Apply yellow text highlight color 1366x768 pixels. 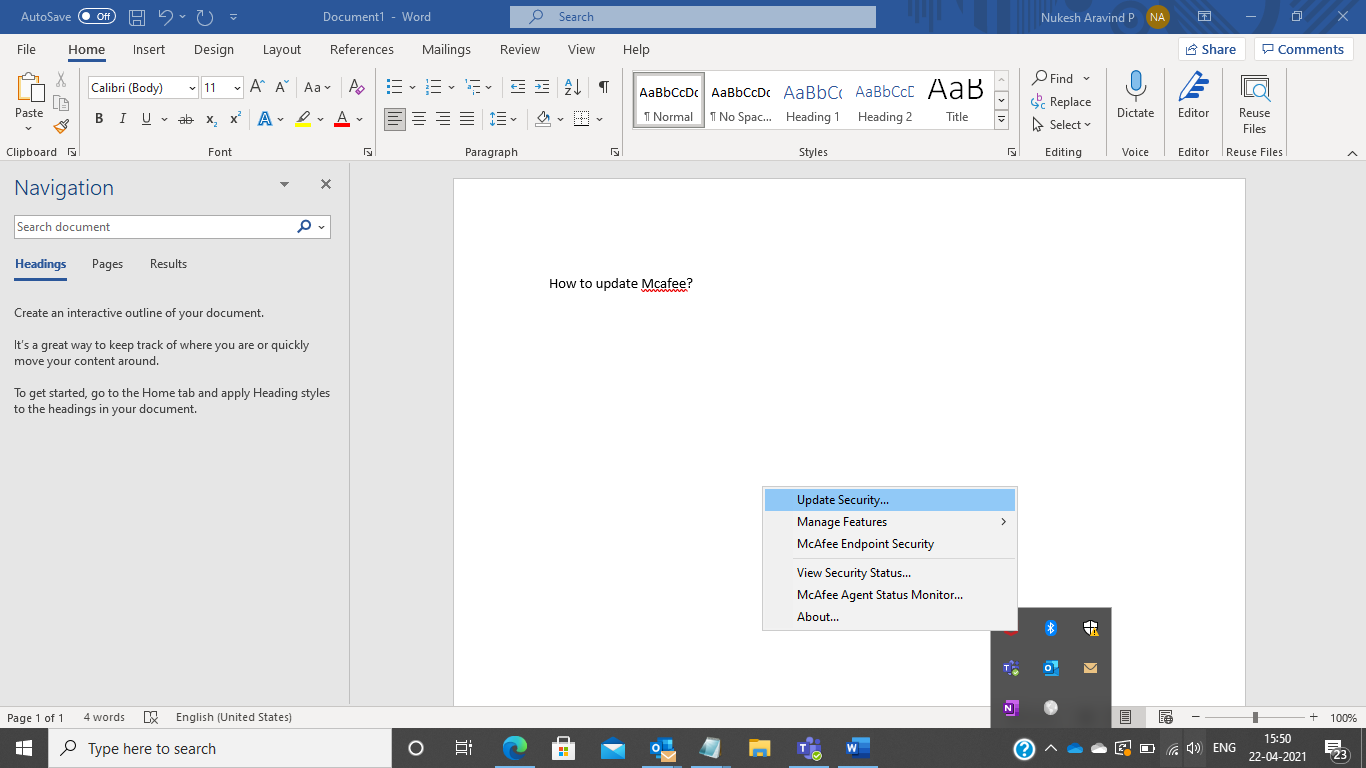[303, 119]
